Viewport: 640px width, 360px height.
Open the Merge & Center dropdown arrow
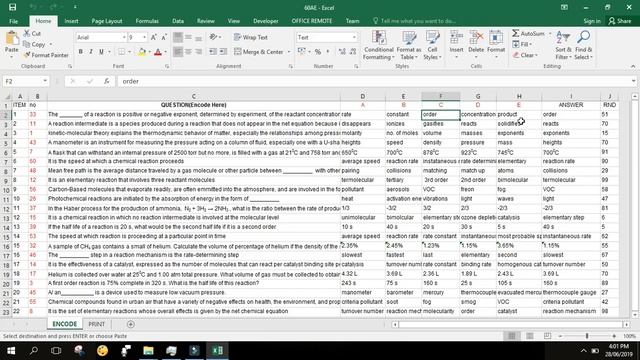pyautogui.click(x=289, y=52)
